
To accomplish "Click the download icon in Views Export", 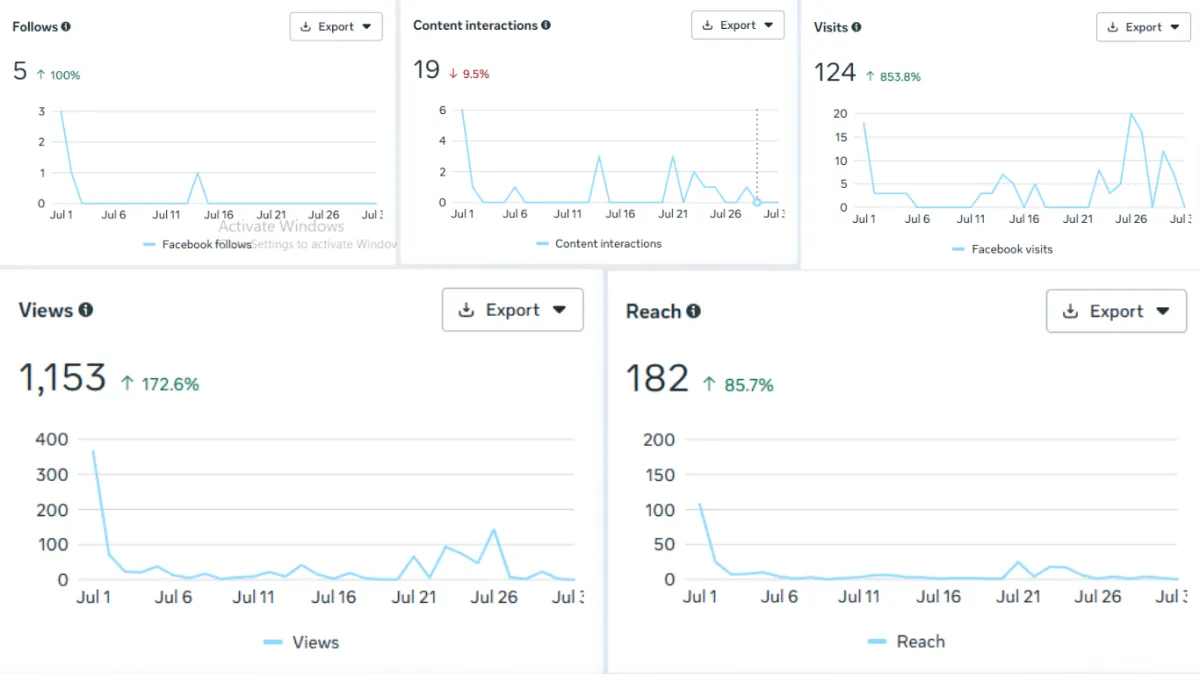I will point(466,310).
